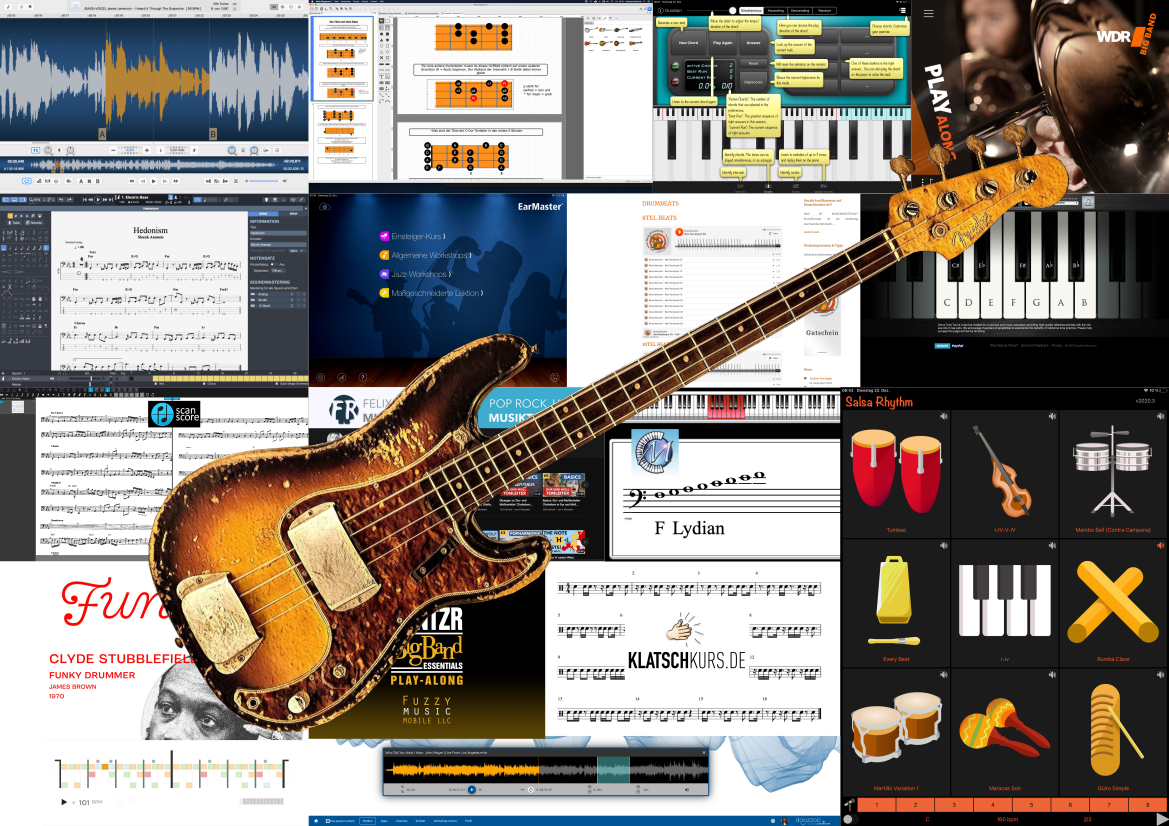Play the John Mayer track in doozzoo player
The image size is (1169, 826).
[471, 789]
